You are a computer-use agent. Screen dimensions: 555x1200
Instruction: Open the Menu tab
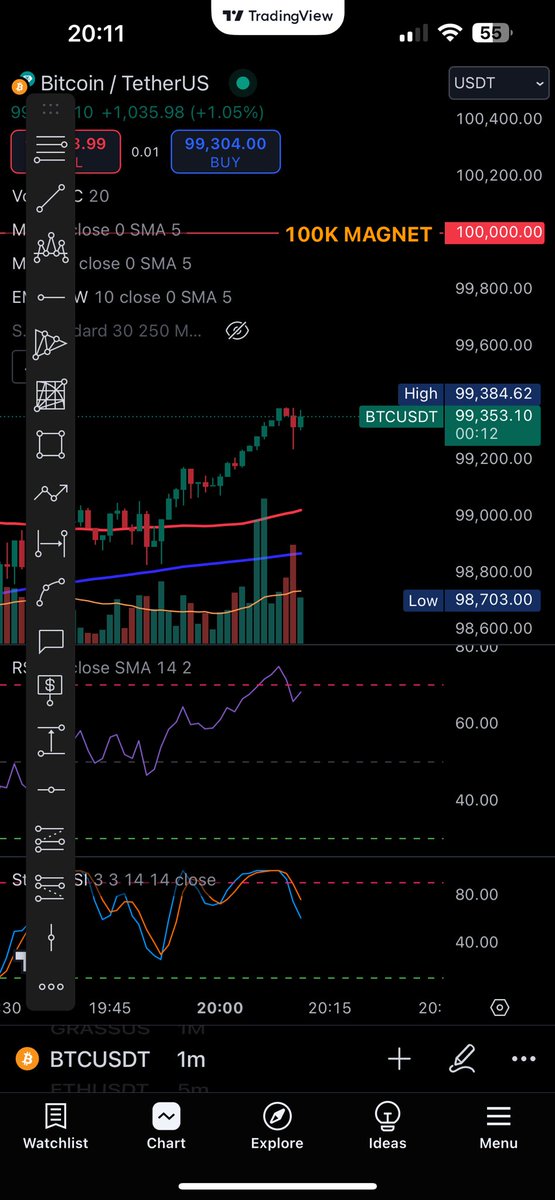pos(498,1127)
